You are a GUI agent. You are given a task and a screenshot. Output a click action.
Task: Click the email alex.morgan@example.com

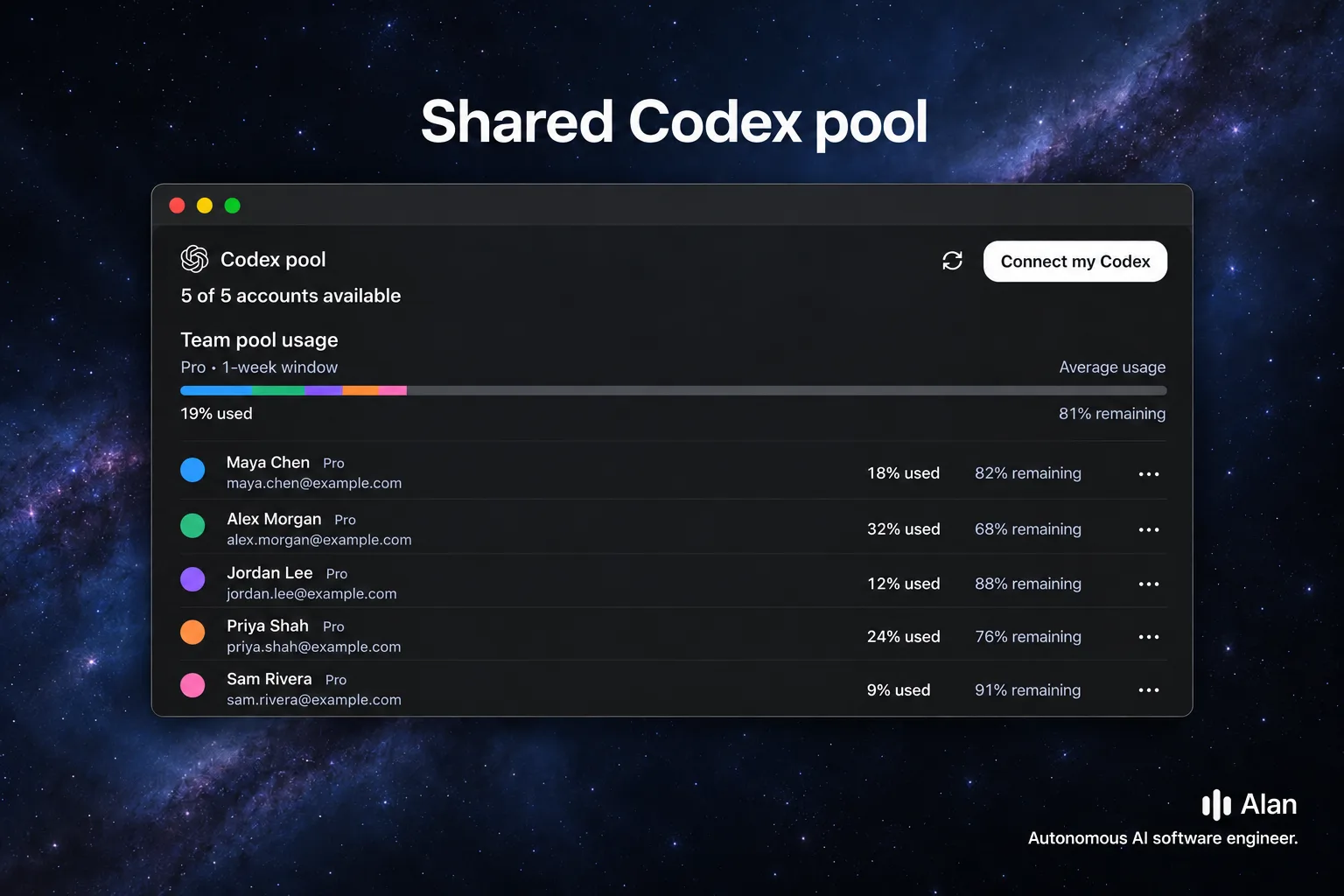[319, 540]
